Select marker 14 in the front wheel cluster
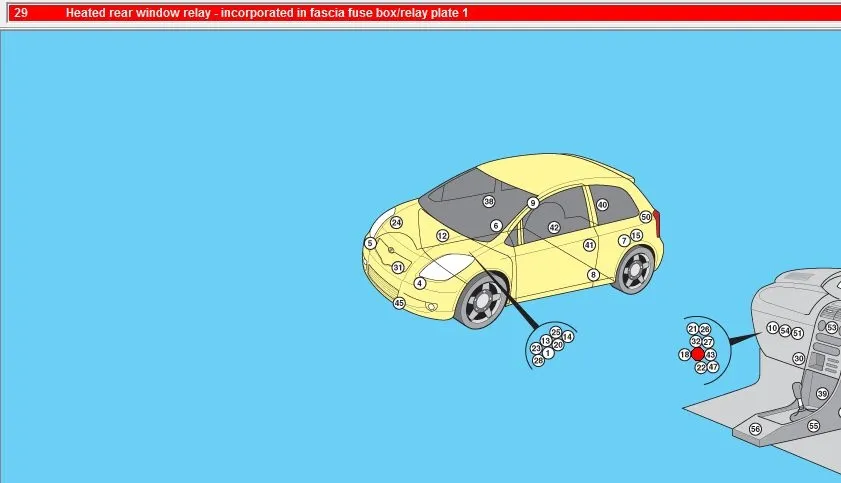841x483 pixels. click(x=568, y=337)
